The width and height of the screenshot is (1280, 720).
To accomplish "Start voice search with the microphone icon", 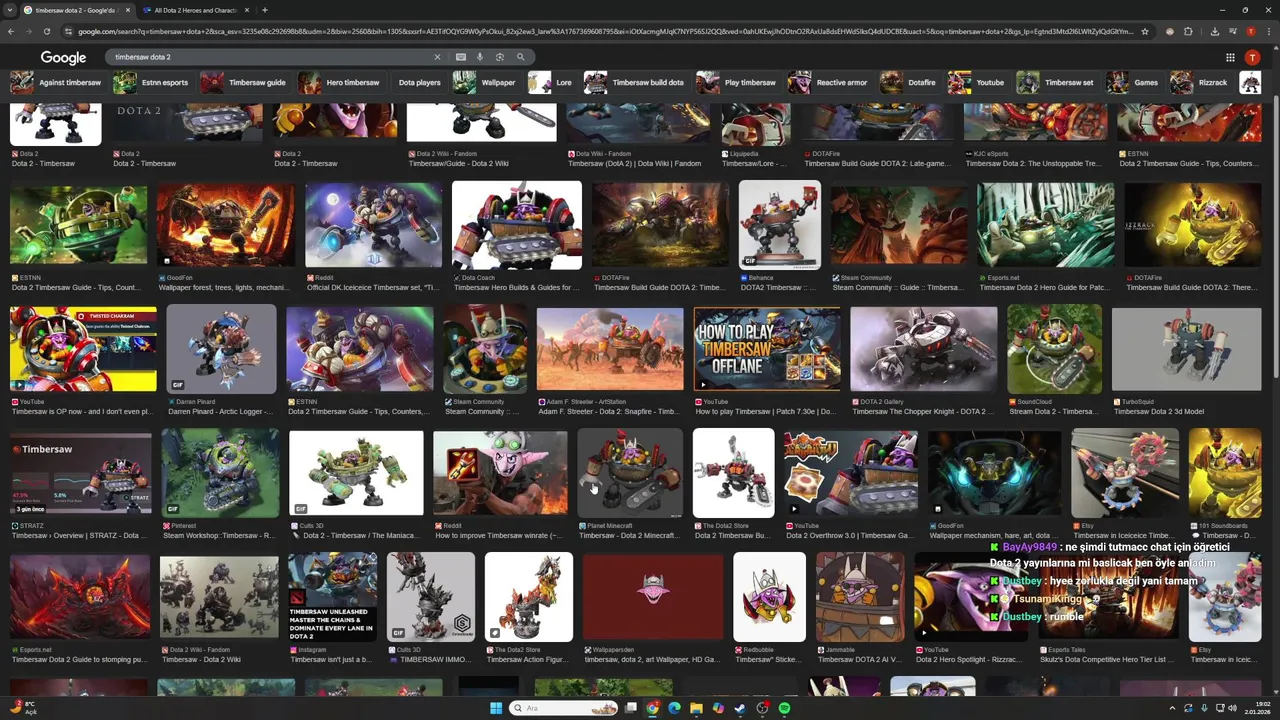I will (480, 57).
